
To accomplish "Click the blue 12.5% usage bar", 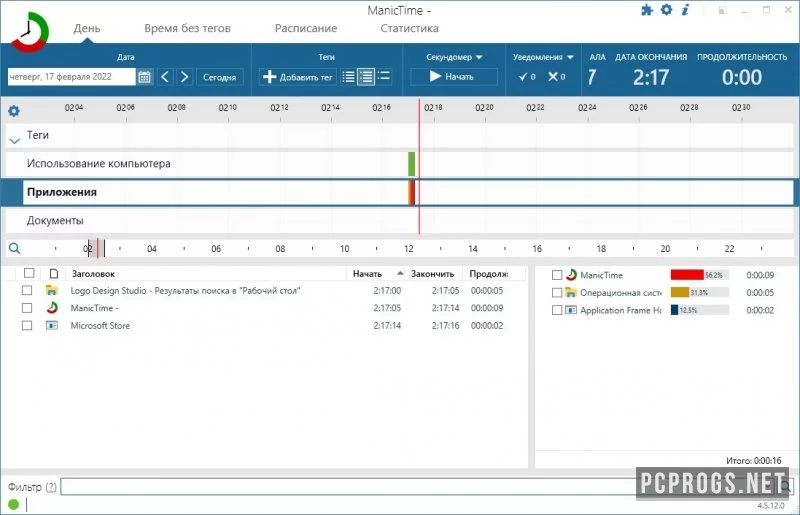I will pyautogui.click(x=674, y=310).
